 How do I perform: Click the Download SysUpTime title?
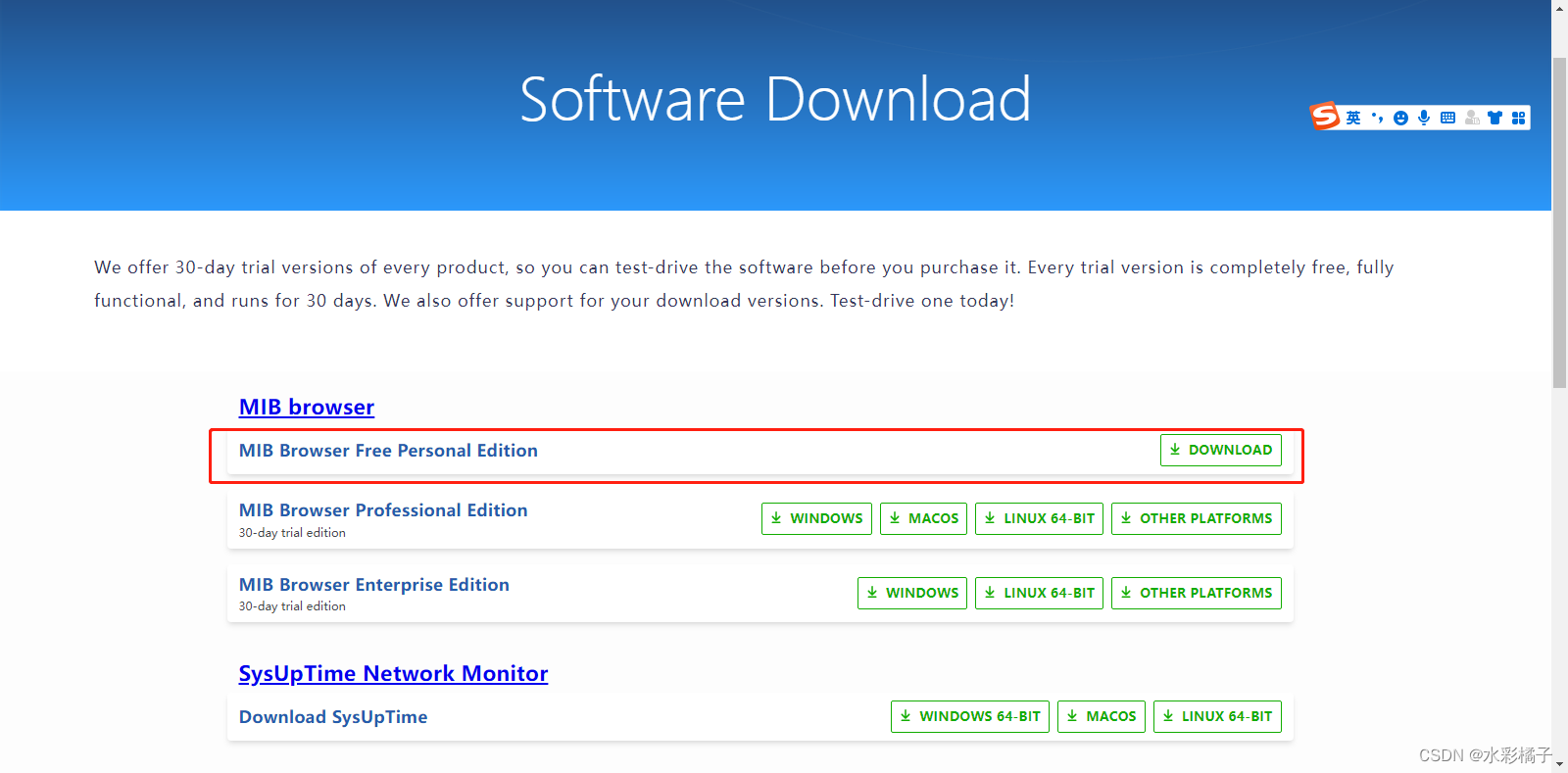click(x=333, y=717)
